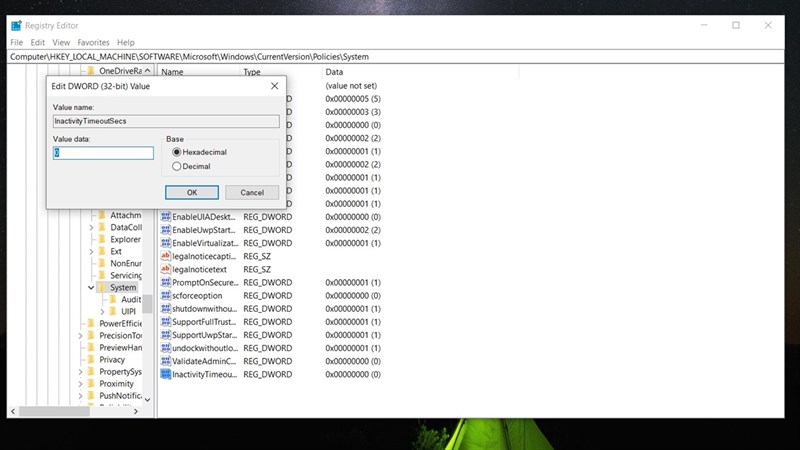Select the legalnoticetext value name
The height and width of the screenshot is (450, 800).
click(199, 269)
